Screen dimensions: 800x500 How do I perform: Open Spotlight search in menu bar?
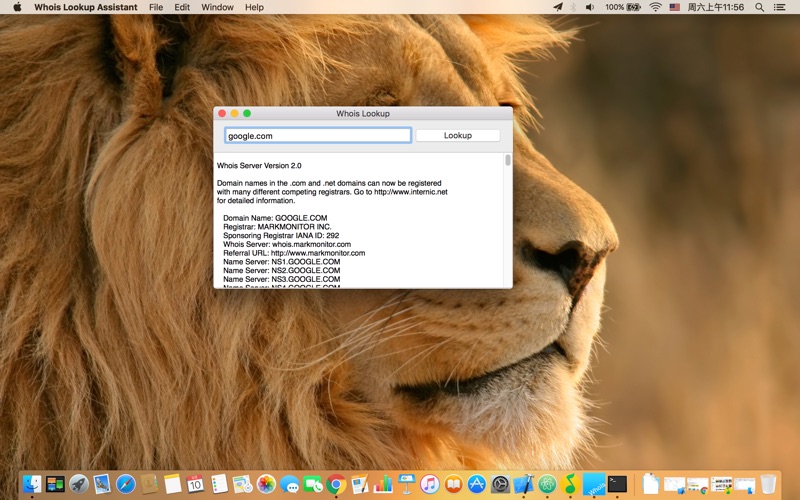759,7
